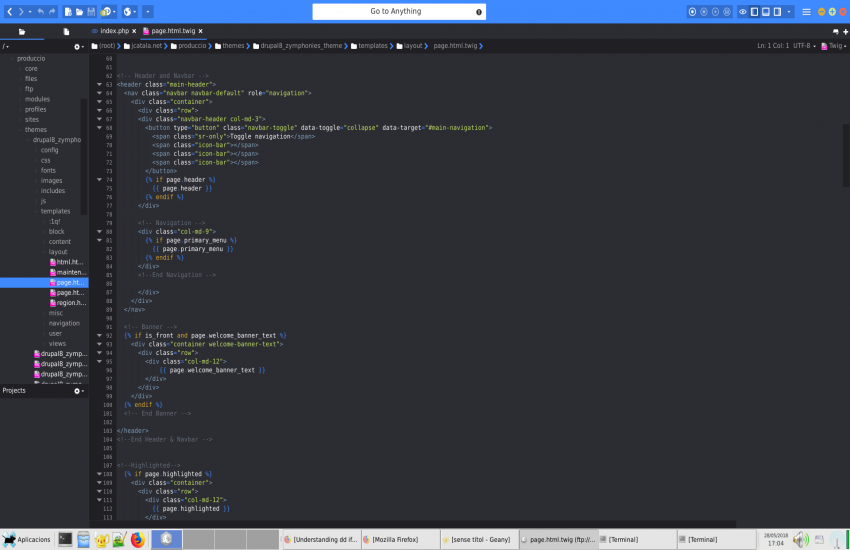This screenshot has height=550, width=850.
Task: Open the terminal launcher in the taskbar
Action: (65, 539)
